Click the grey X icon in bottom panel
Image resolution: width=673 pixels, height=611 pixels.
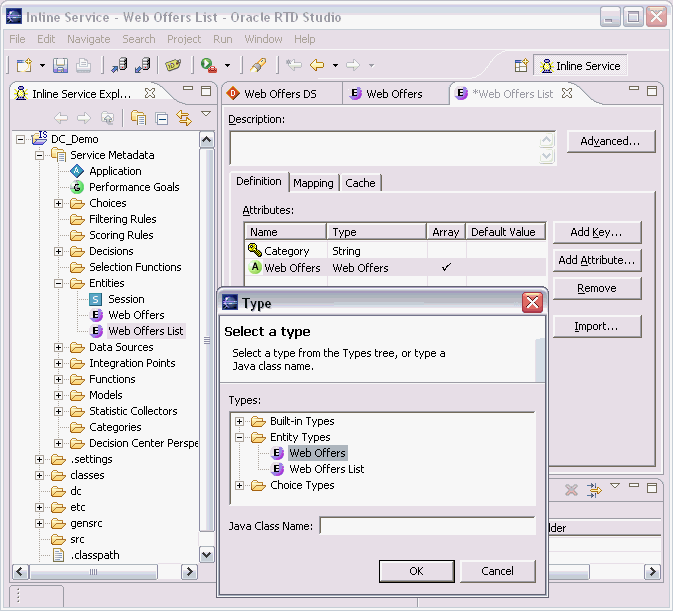click(571, 490)
